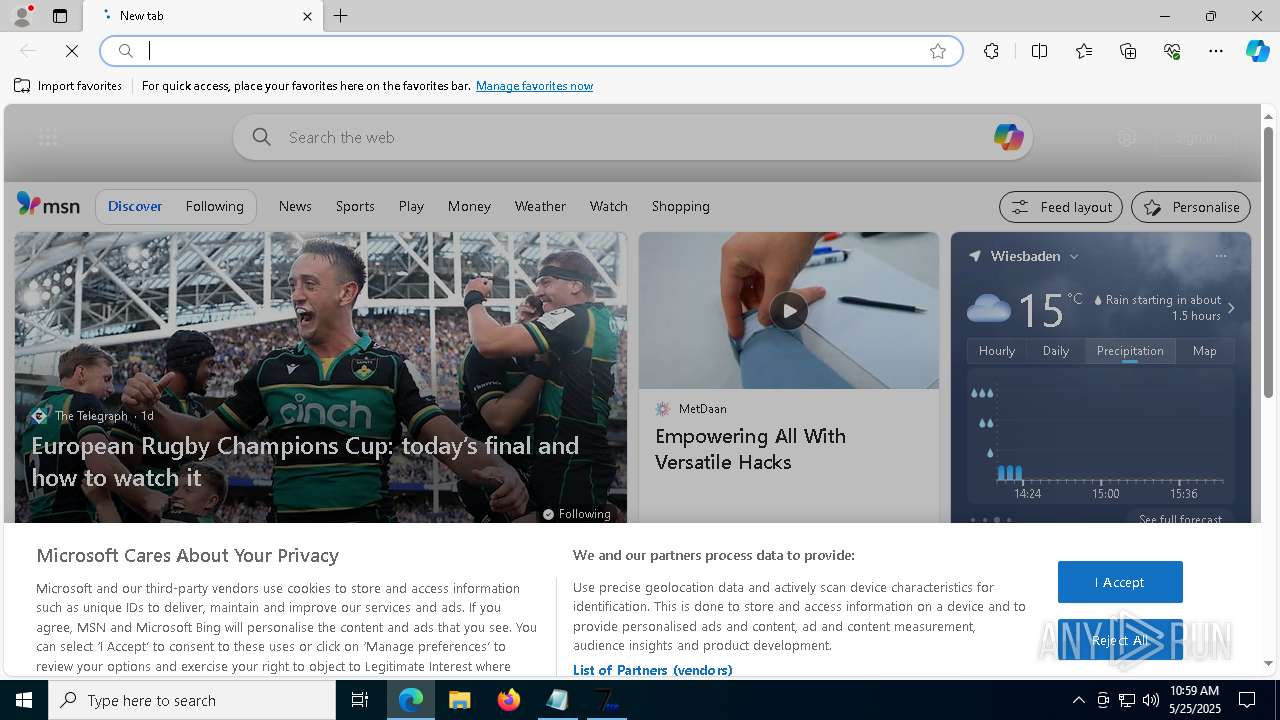This screenshot has width=1280, height=720.
Task: Click Reject All on privacy banner
Action: pyautogui.click(x=1120, y=640)
